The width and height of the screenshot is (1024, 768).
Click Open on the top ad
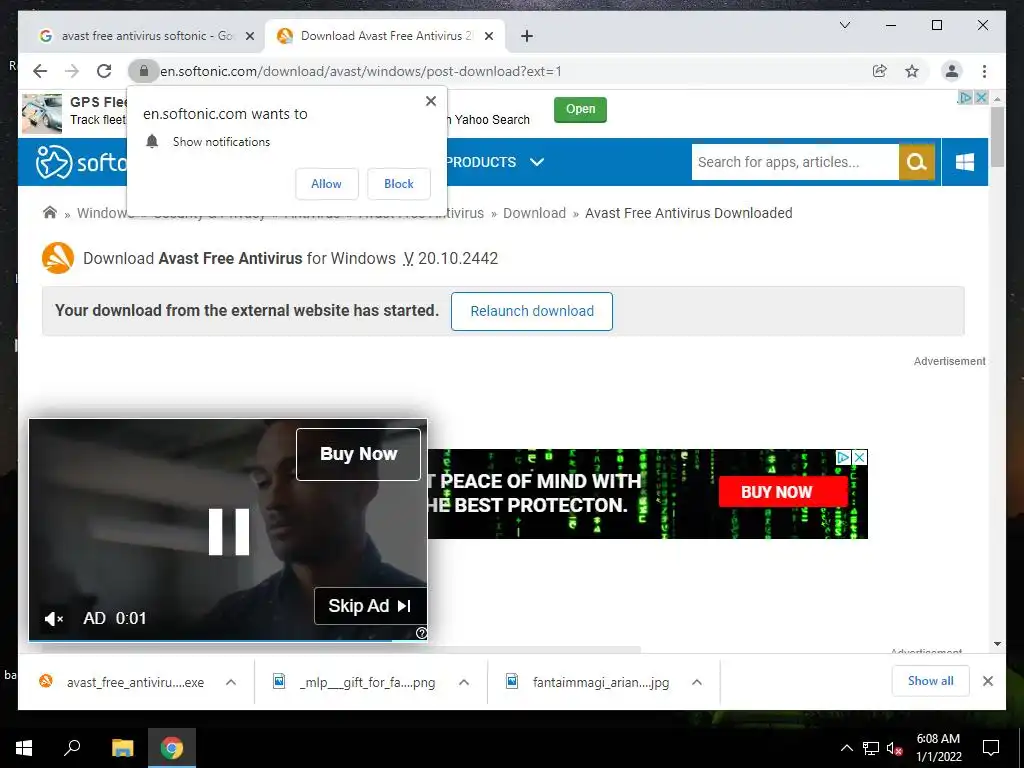(x=580, y=109)
